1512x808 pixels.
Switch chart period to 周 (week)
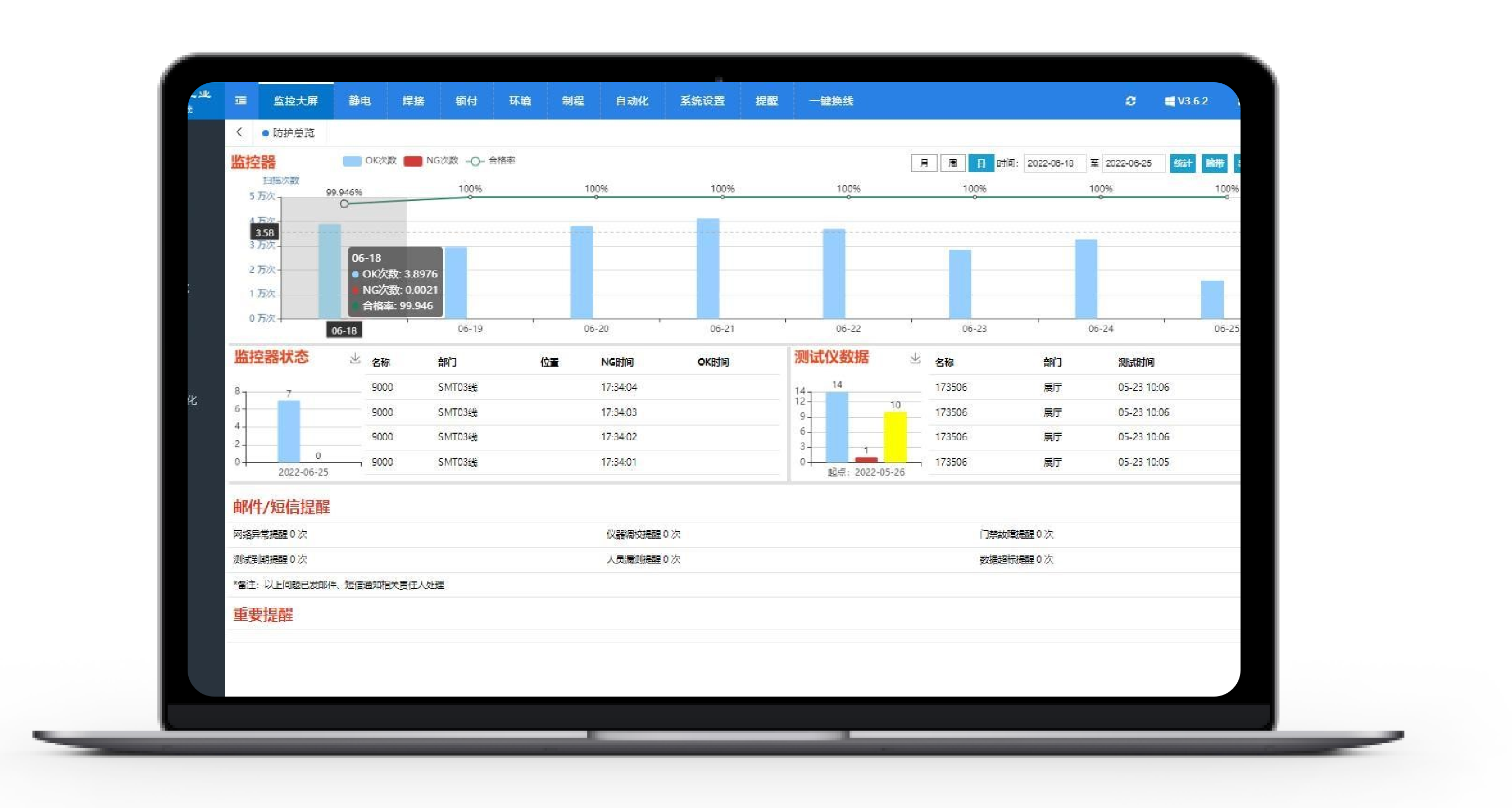[x=953, y=163]
